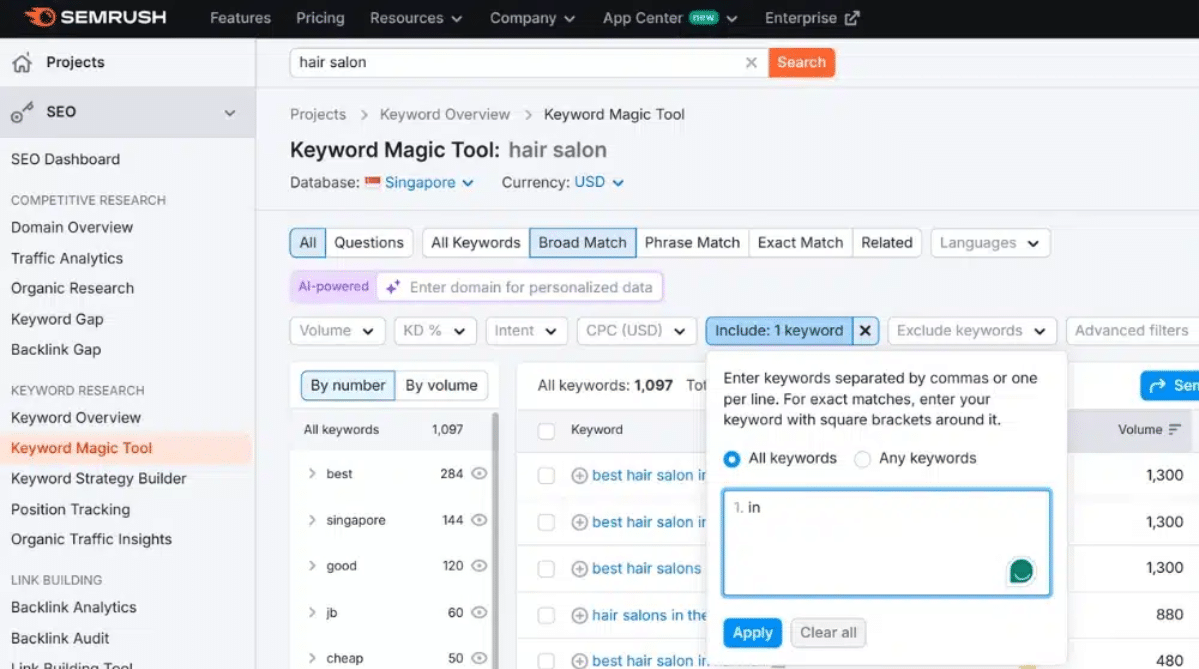Select the Phrase Match tab

coord(692,243)
